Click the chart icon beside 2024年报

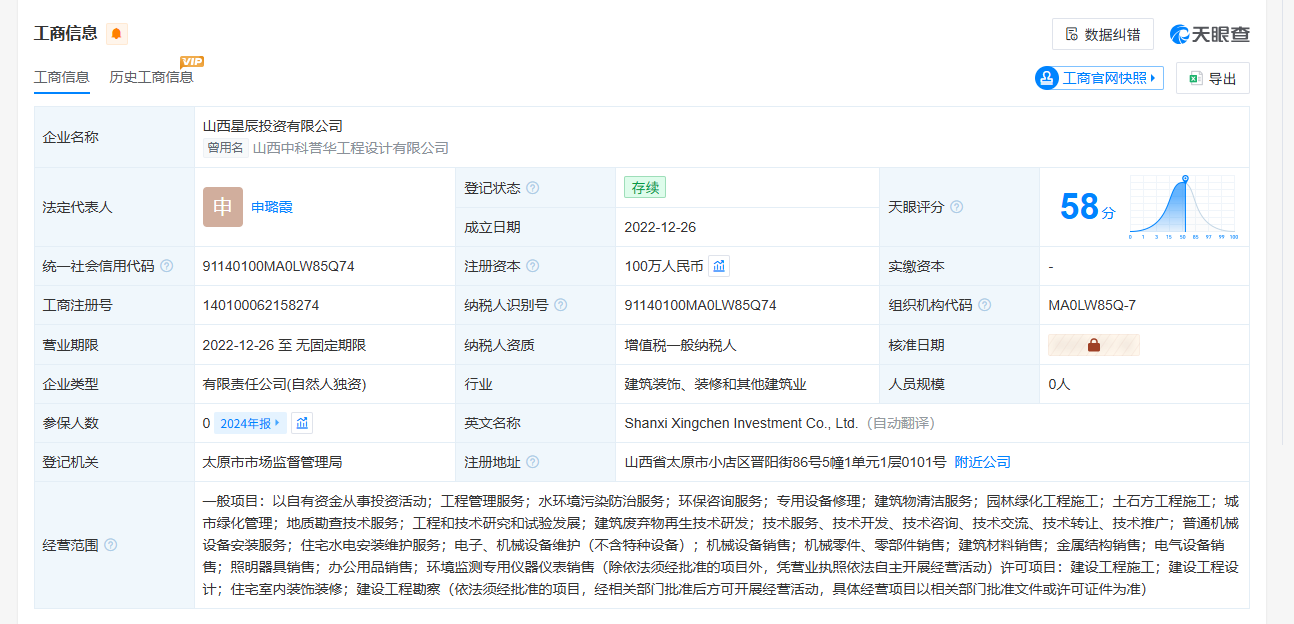tap(302, 423)
